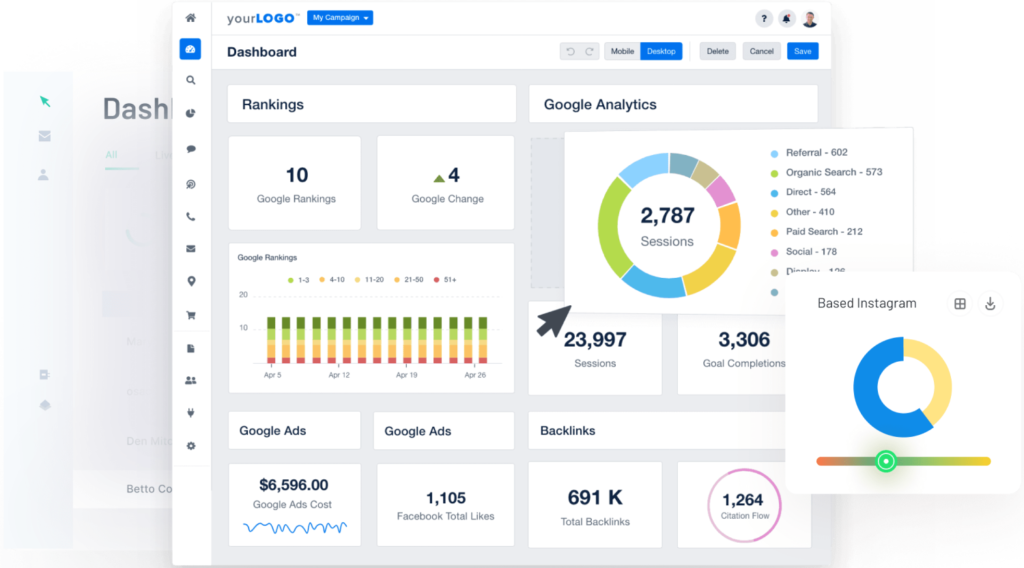Select the search magnifier sidebar icon
The width and height of the screenshot is (1024, 568).
(x=191, y=80)
